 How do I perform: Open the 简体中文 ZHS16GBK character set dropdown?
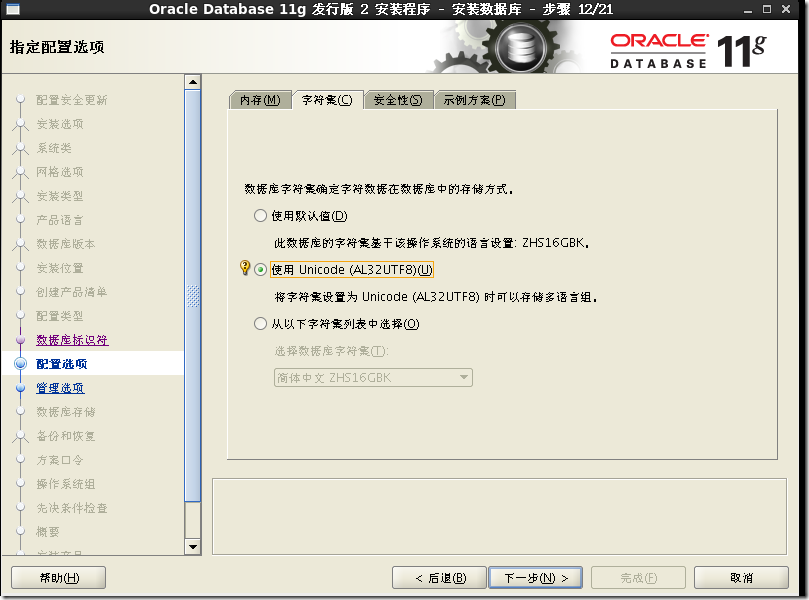coord(373,378)
